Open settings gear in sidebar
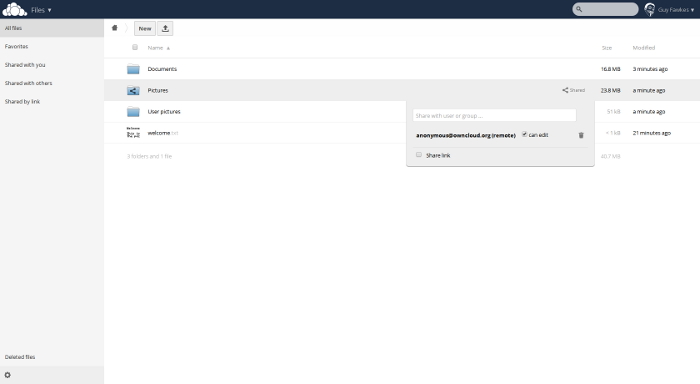 point(8,375)
